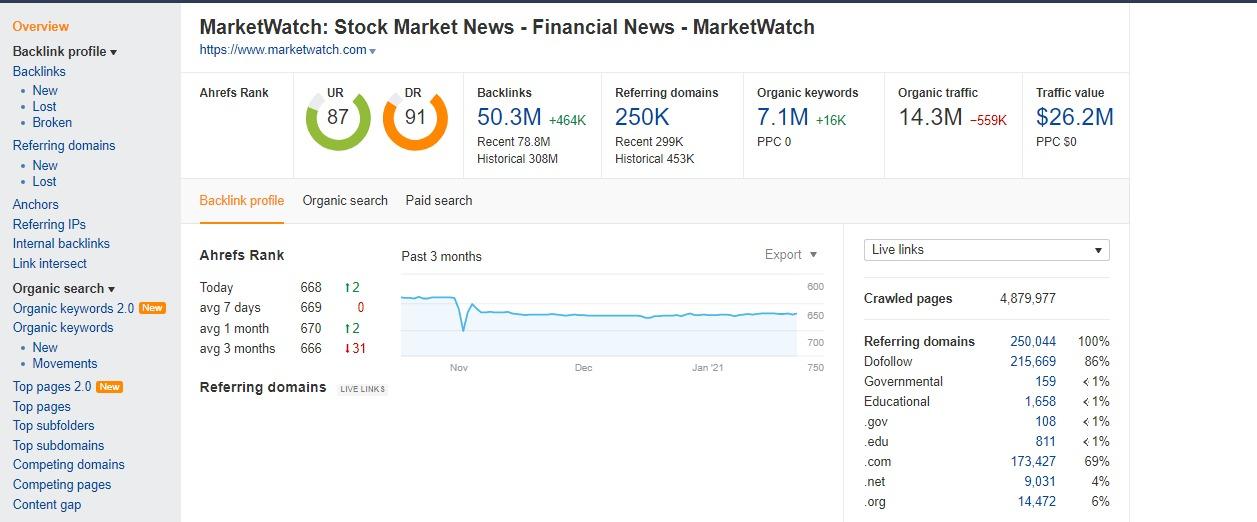The width and height of the screenshot is (1257, 522).
Task: Switch to the Backlink profile tab
Action: click(242, 200)
